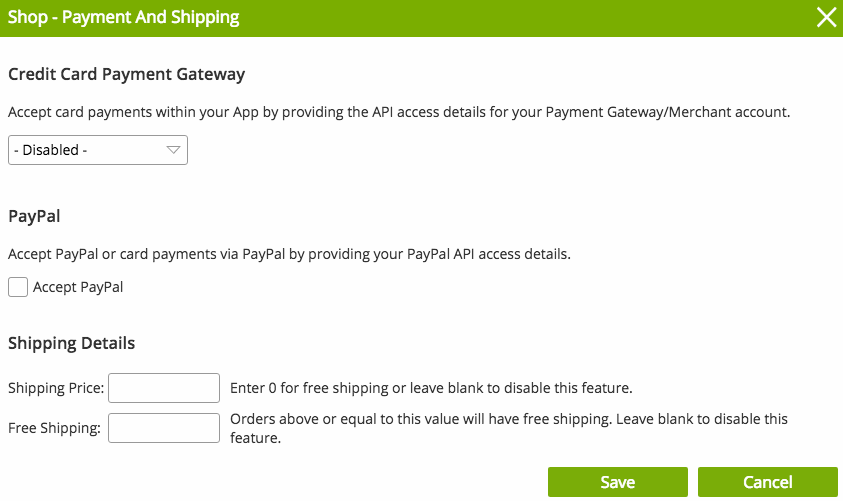The height and width of the screenshot is (501, 843).
Task: Save the payment and shipping settings
Action: tap(617, 482)
